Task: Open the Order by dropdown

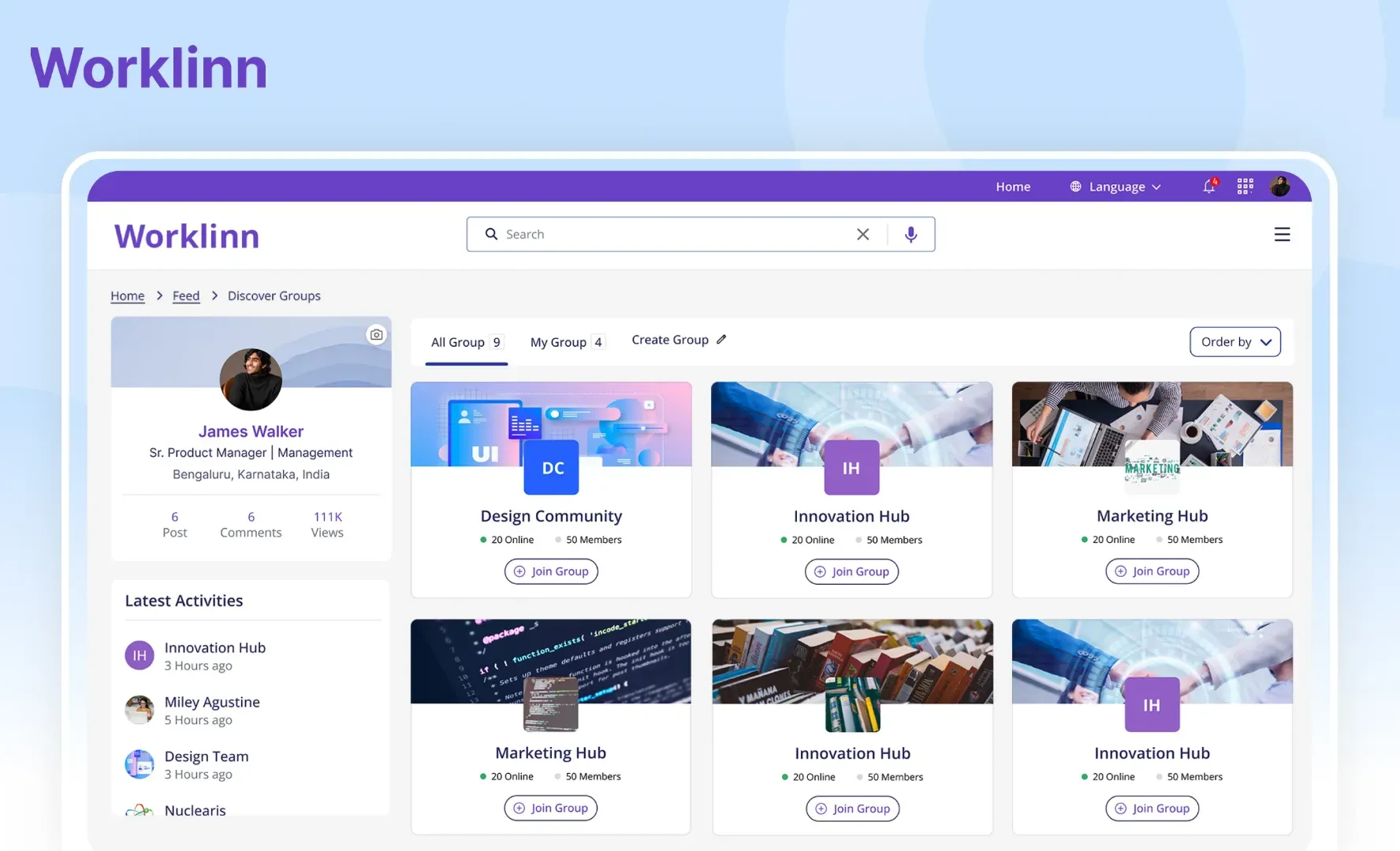Action: click(x=1235, y=342)
